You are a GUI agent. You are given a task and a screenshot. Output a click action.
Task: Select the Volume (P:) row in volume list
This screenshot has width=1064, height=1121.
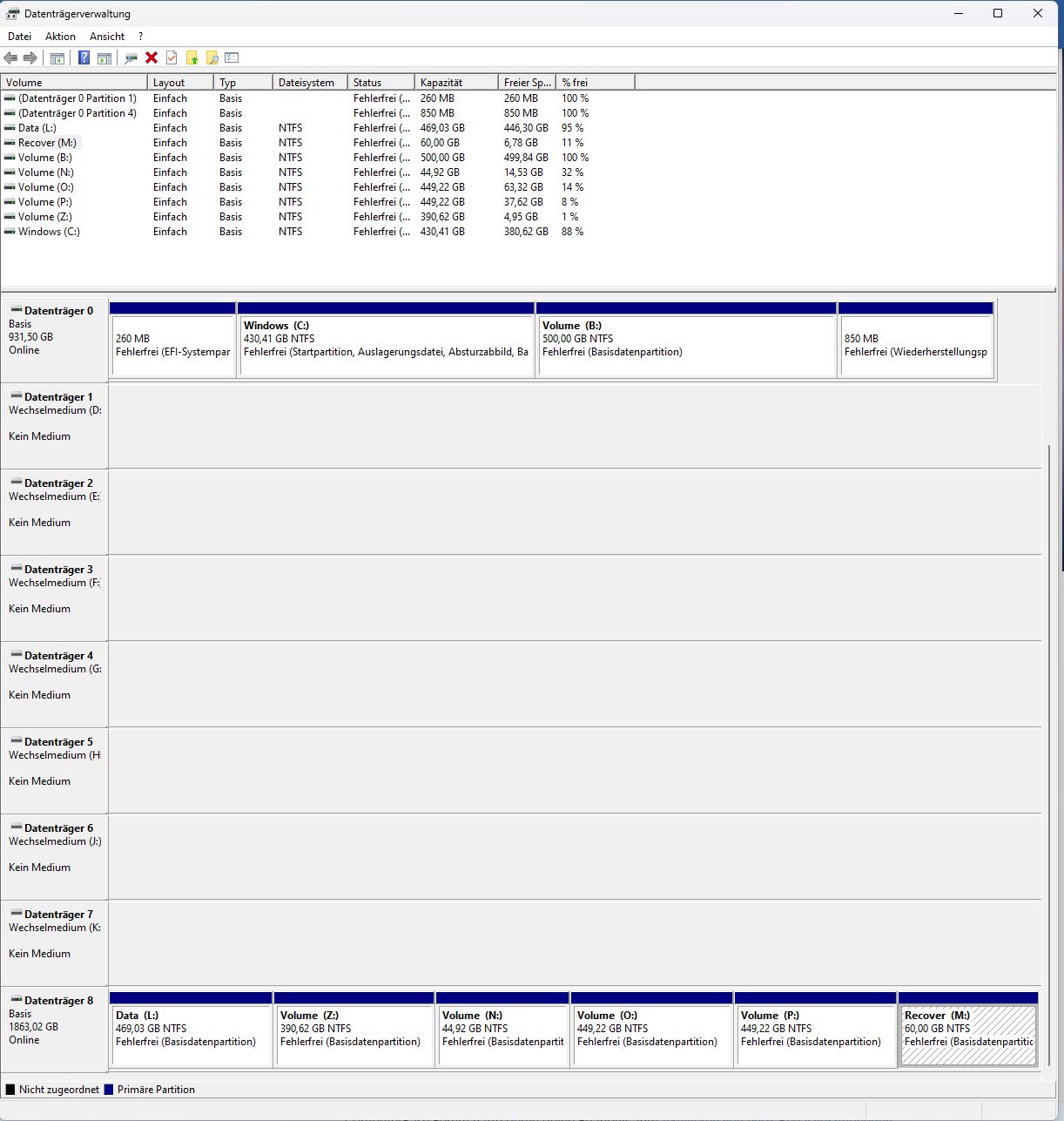click(318, 202)
